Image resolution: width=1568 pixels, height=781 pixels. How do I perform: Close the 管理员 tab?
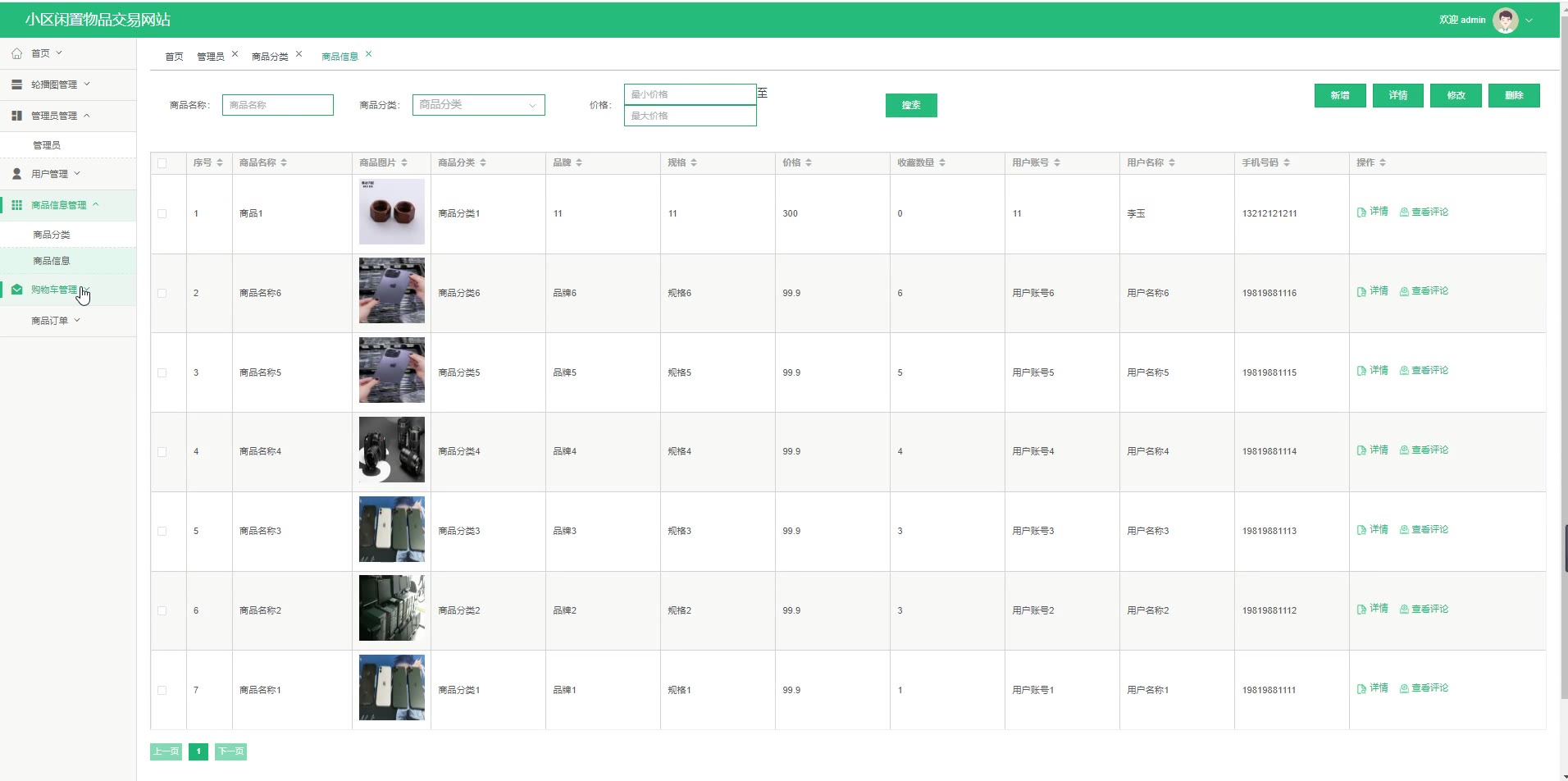(235, 54)
